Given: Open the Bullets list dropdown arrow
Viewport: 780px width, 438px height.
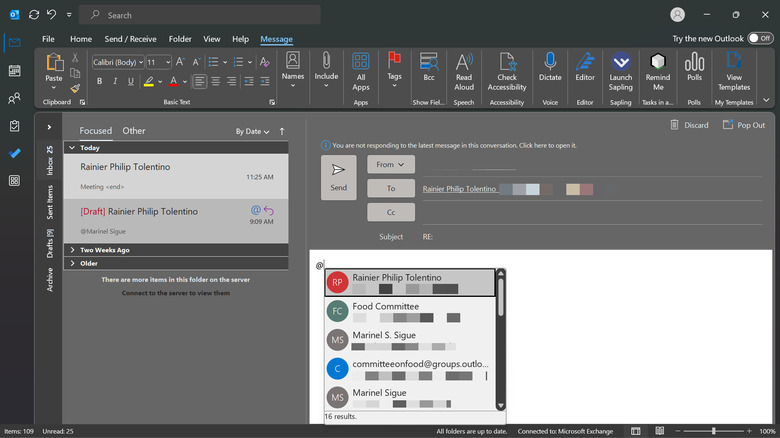Looking at the screenshot, I should (225, 62).
